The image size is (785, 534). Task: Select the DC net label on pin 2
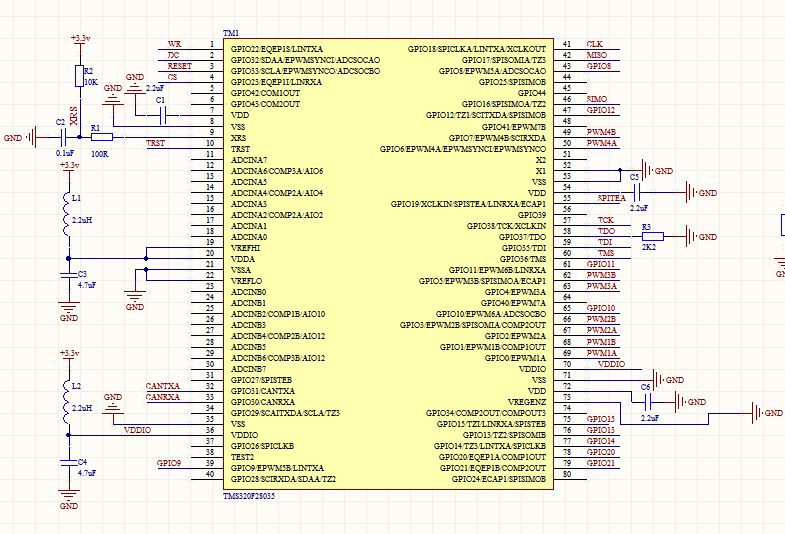point(173,55)
